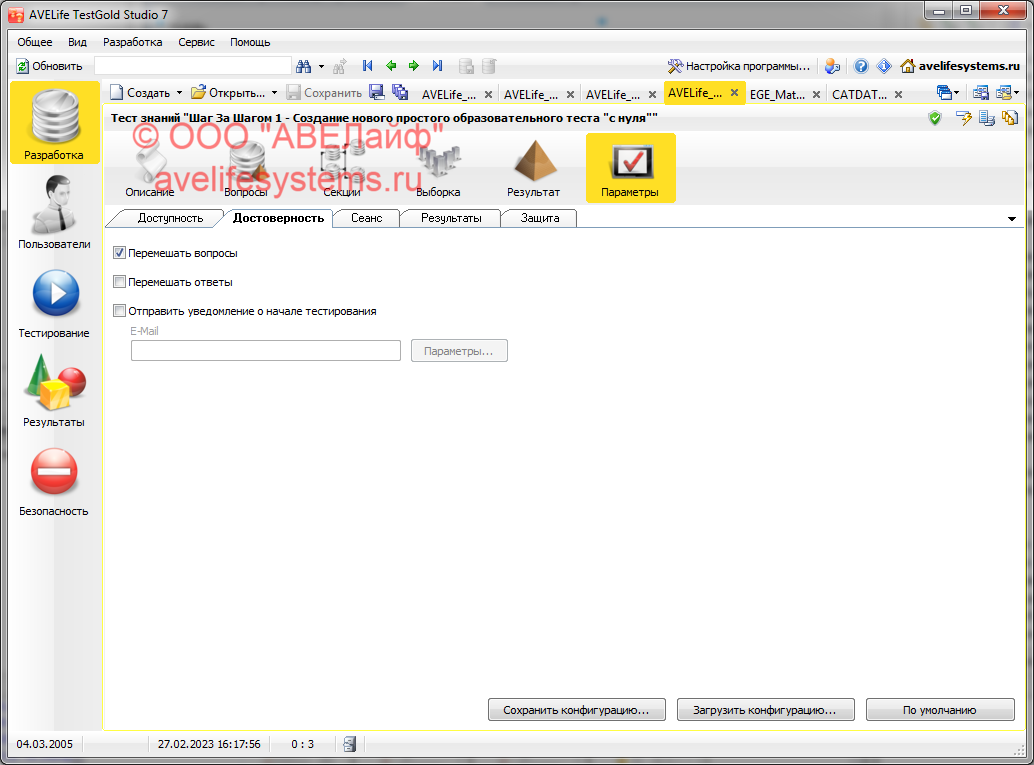This screenshot has width=1034, height=765.
Task: Open the Результат pyramid icon page
Action: (x=533, y=168)
